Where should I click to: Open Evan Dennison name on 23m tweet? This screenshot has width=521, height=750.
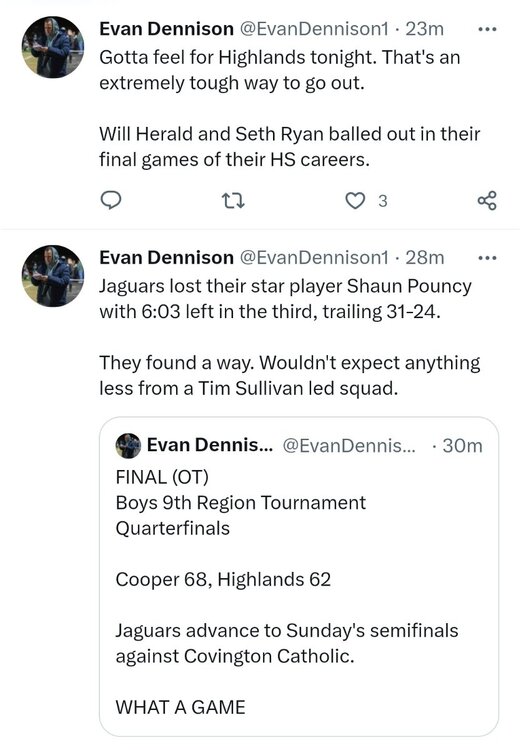tap(166, 29)
